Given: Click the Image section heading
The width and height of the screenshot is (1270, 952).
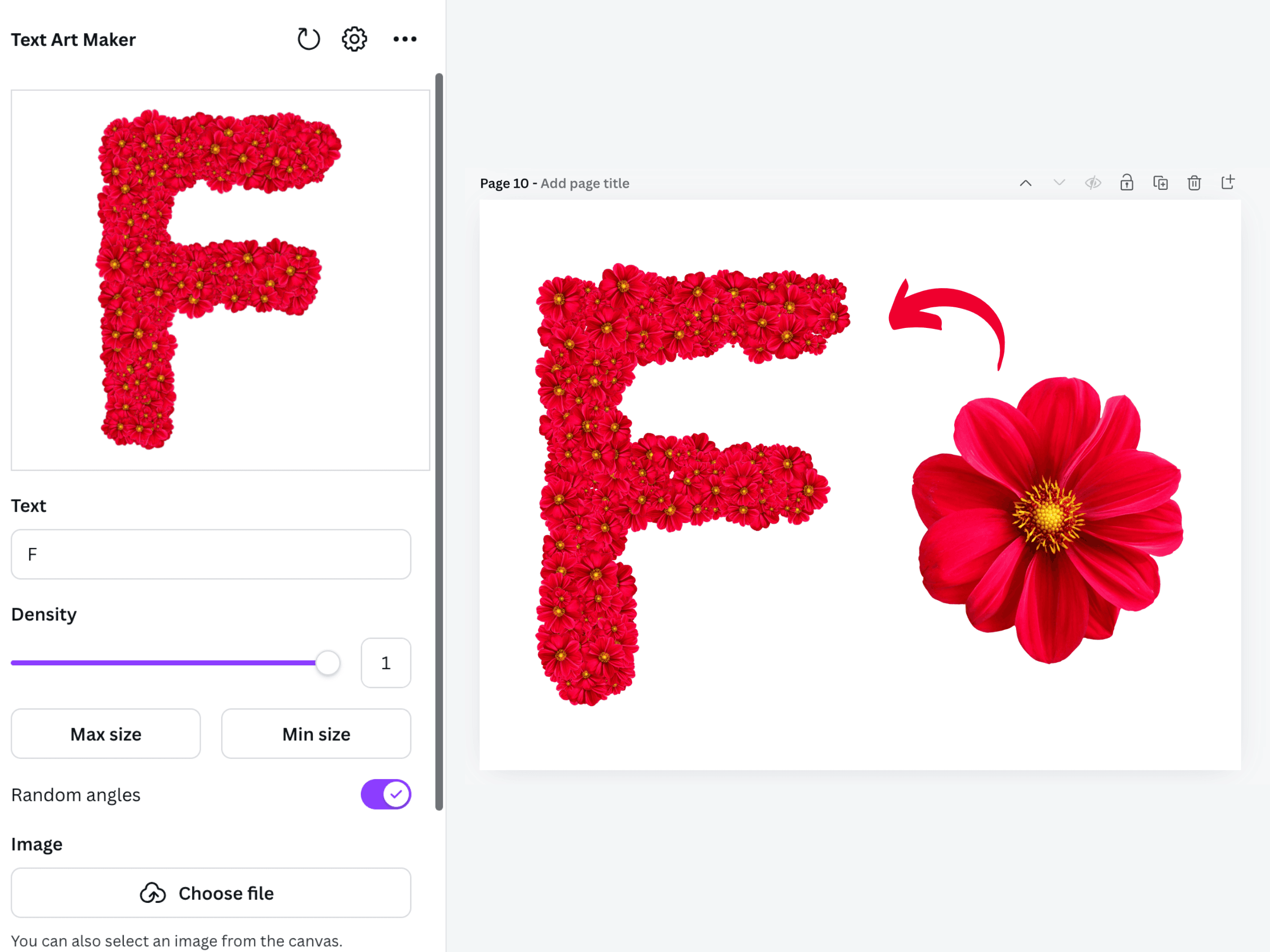Looking at the screenshot, I should 37,844.
